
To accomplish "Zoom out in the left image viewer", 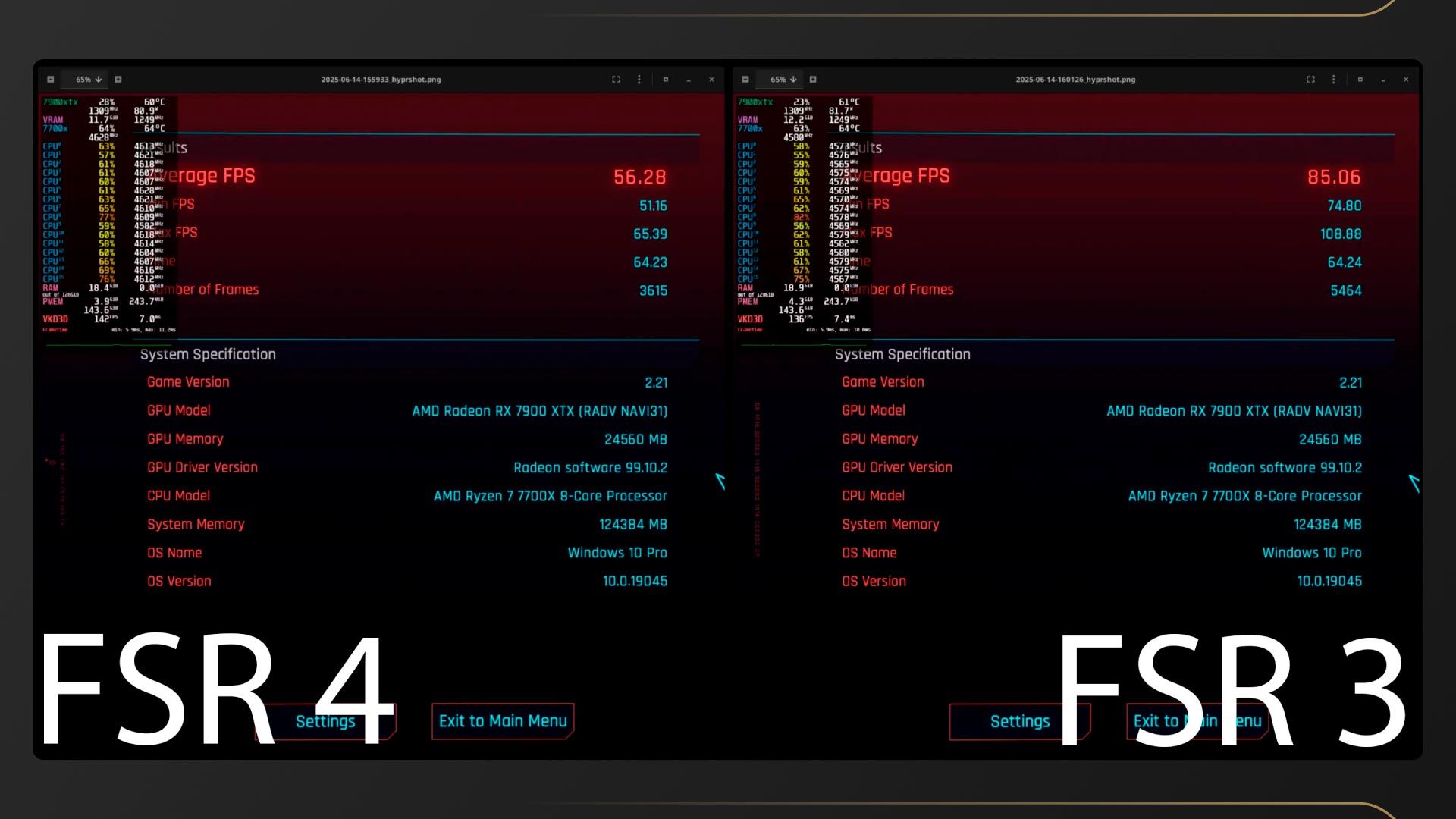I will pos(51,80).
